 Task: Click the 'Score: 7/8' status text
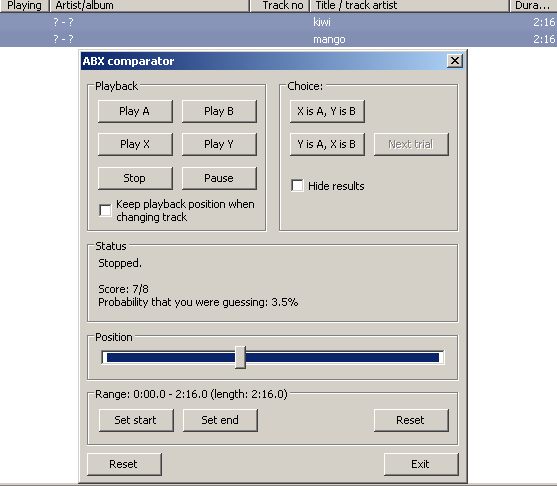click(x=123, y=289)
